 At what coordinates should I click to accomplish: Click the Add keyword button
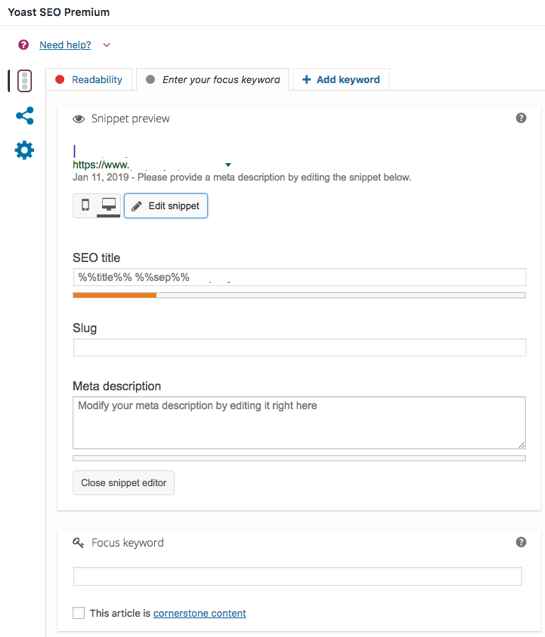pyautogui.click(x=341, y=80)
